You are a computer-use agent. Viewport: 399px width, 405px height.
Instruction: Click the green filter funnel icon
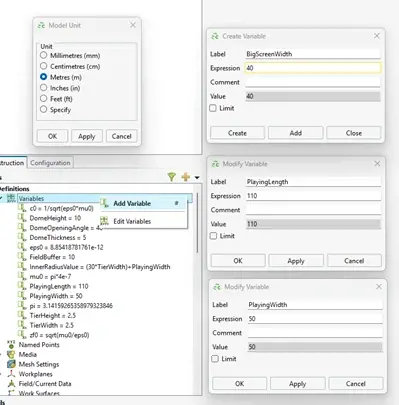pos(171,177)
